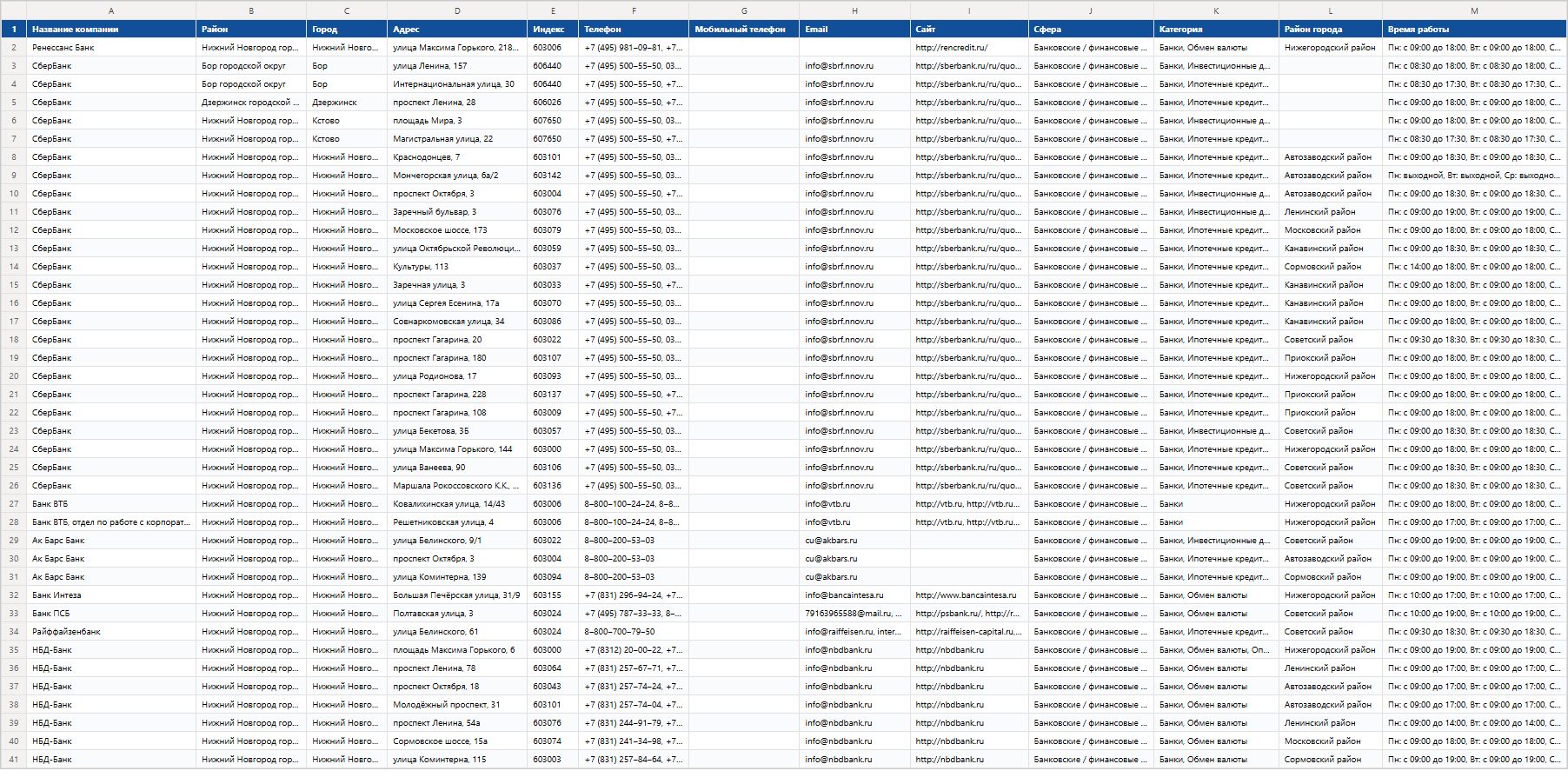Click the 'Индекс' header cell

(553, 30)
